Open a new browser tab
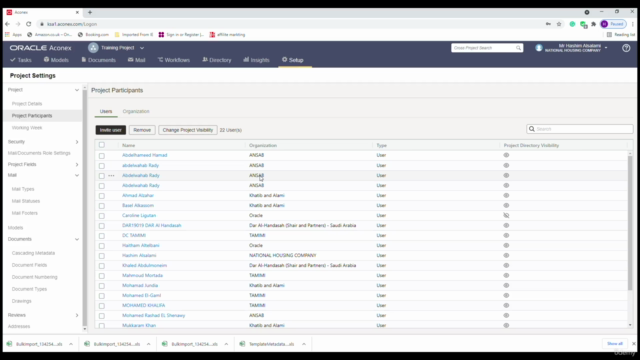 [90, 12]
